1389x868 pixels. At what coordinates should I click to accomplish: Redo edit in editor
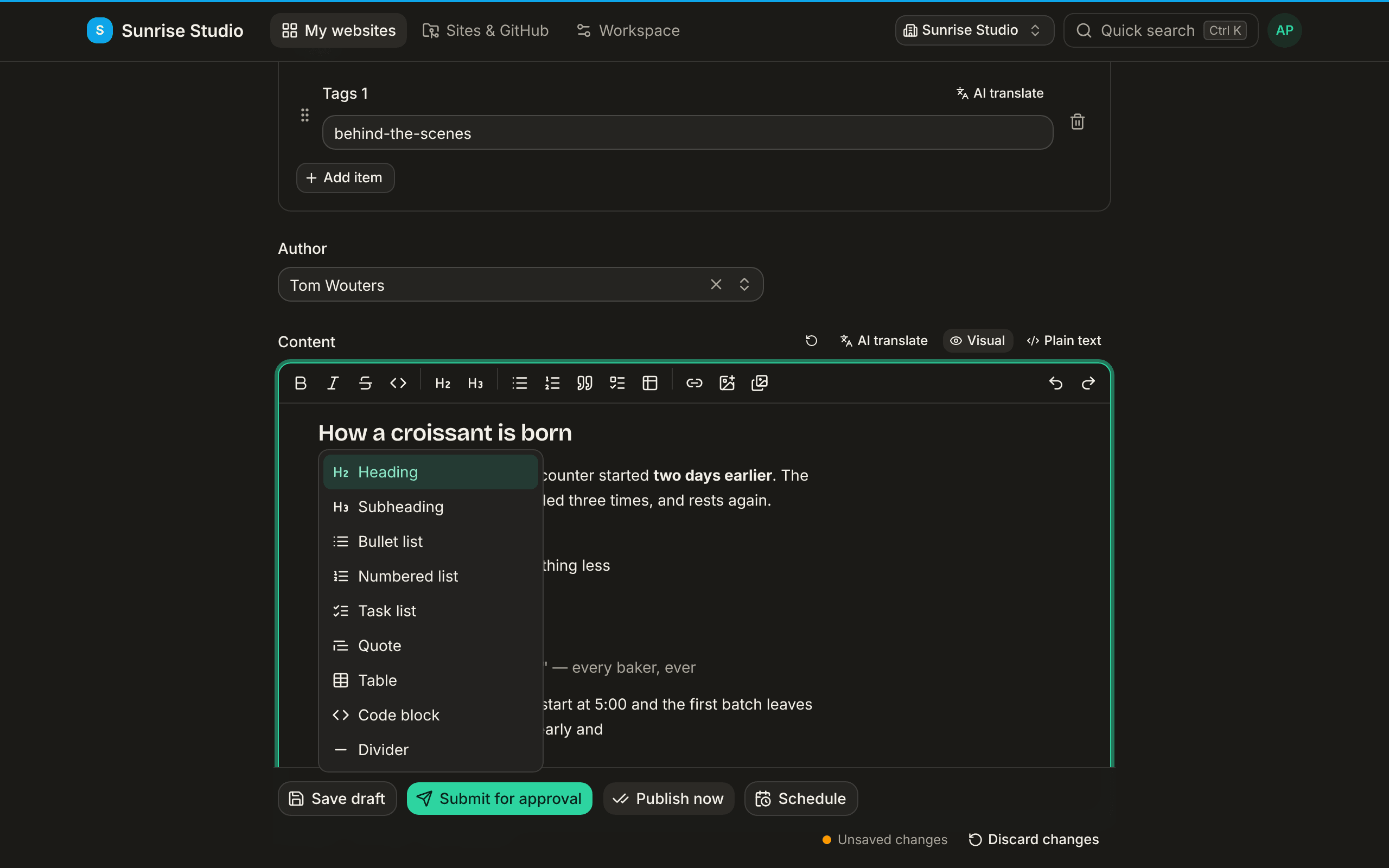click(x=1088, y=383)
